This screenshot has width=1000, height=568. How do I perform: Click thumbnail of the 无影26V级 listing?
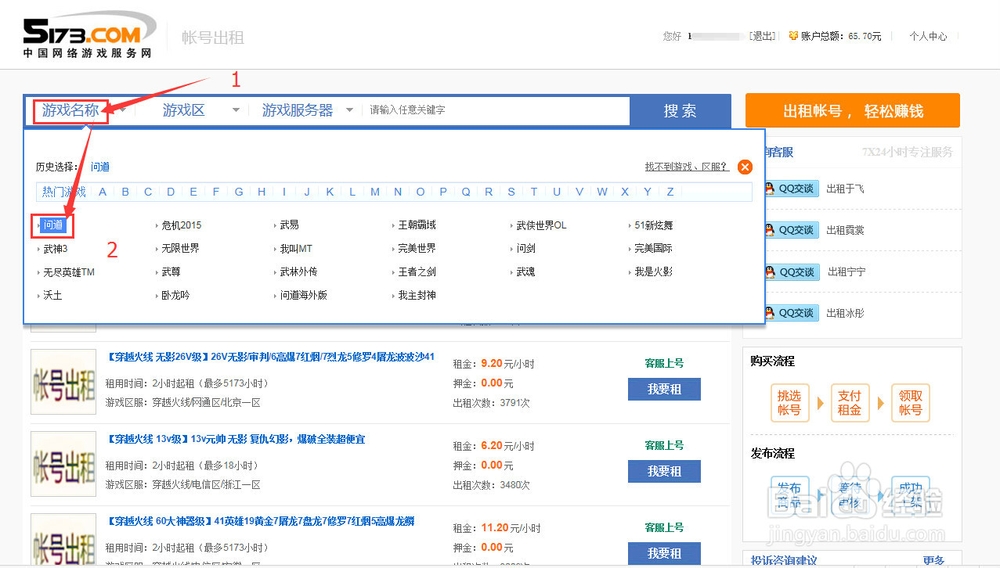click(63, 382)
